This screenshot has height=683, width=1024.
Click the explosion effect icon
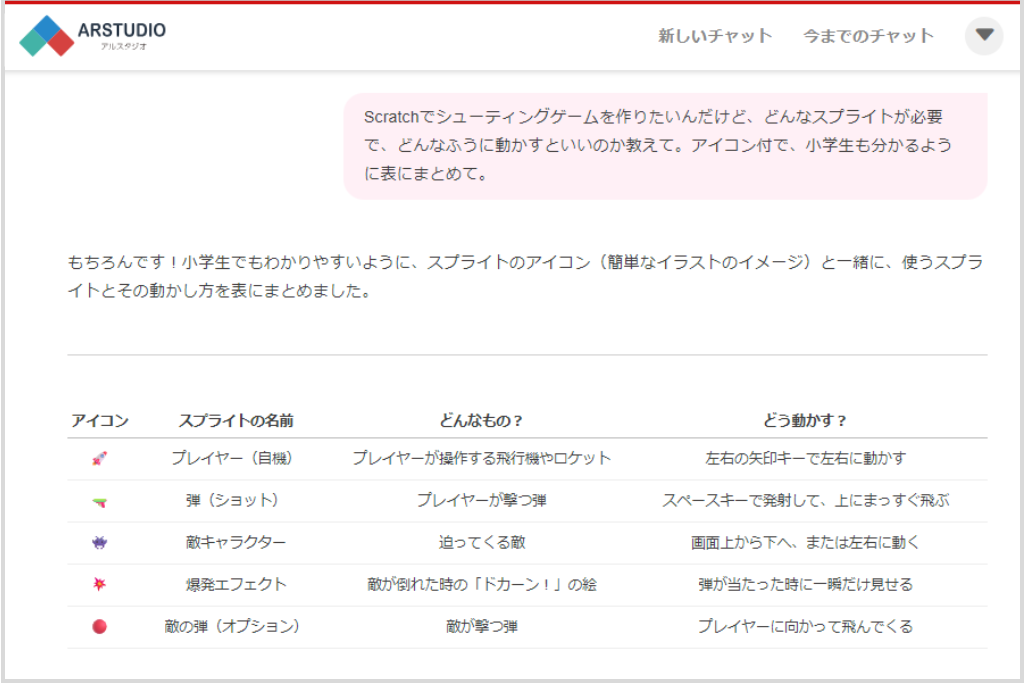pyautogui.click(x=99, y=585)
